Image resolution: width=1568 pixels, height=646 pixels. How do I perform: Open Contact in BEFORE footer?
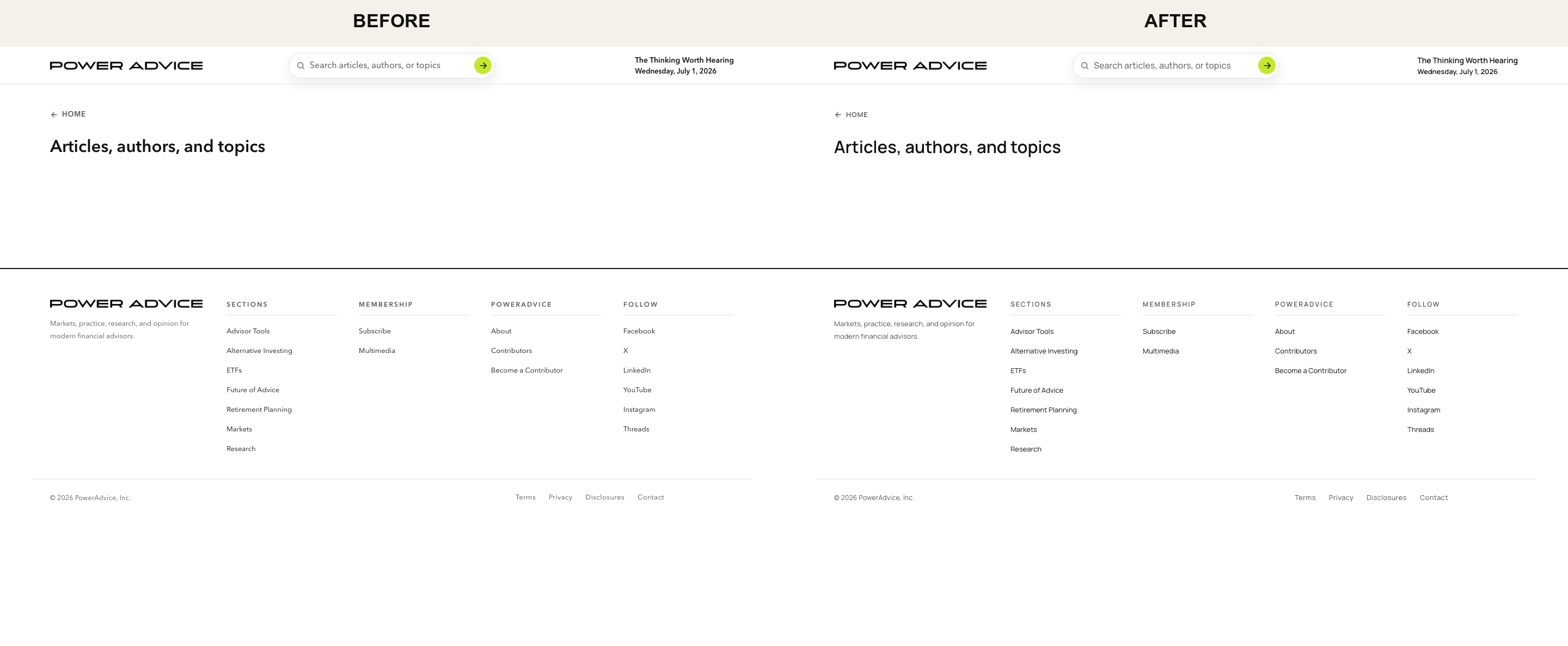tap(651, 497)
